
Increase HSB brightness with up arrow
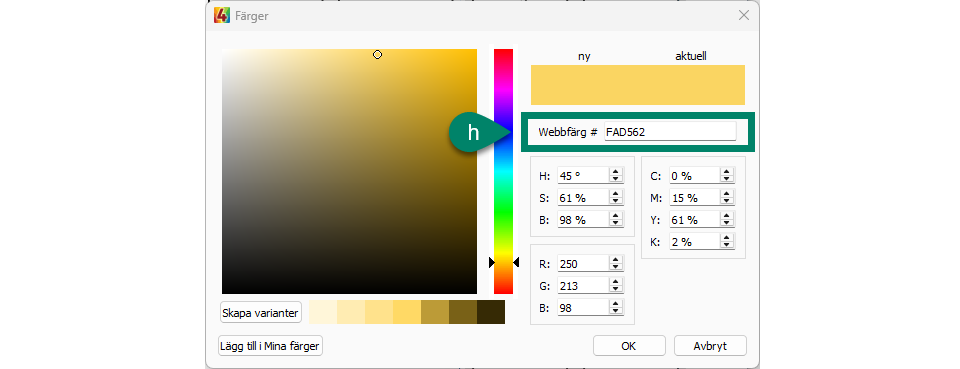(x=615, y=215)
